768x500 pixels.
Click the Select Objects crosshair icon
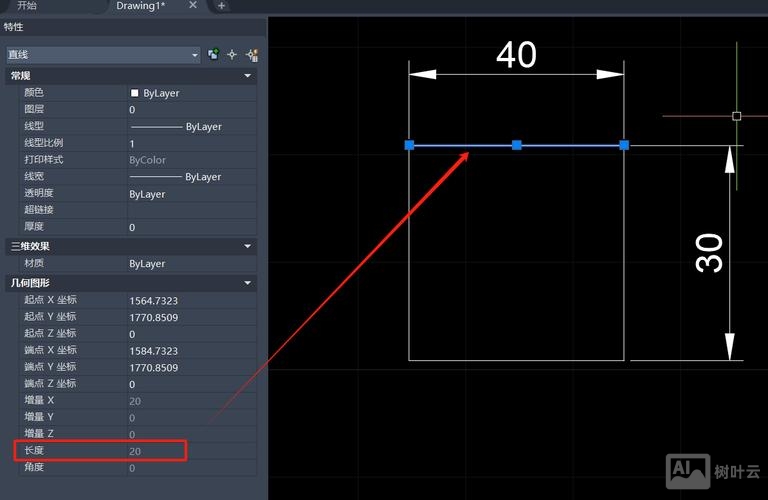232,55
